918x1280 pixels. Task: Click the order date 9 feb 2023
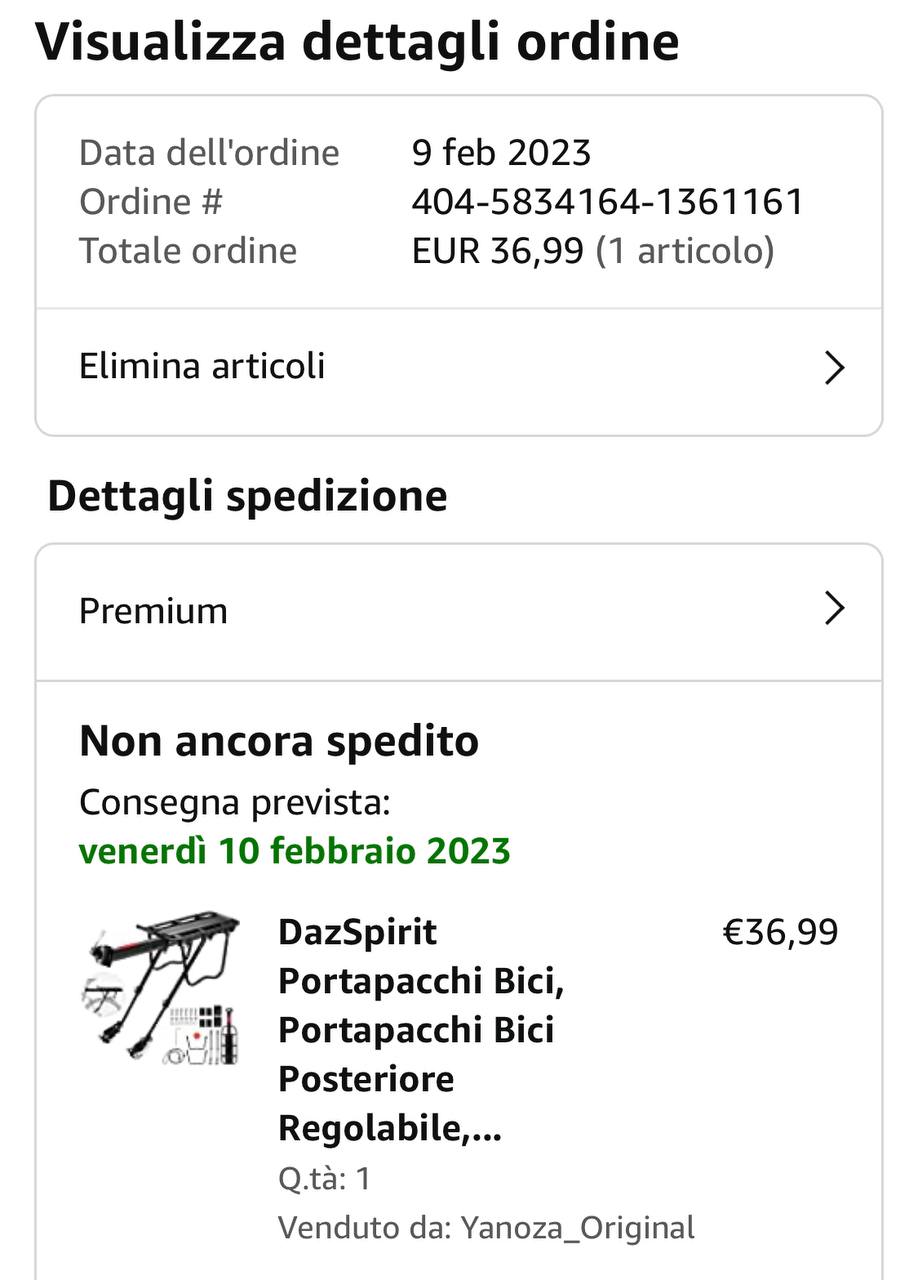(x=501, y=153)
